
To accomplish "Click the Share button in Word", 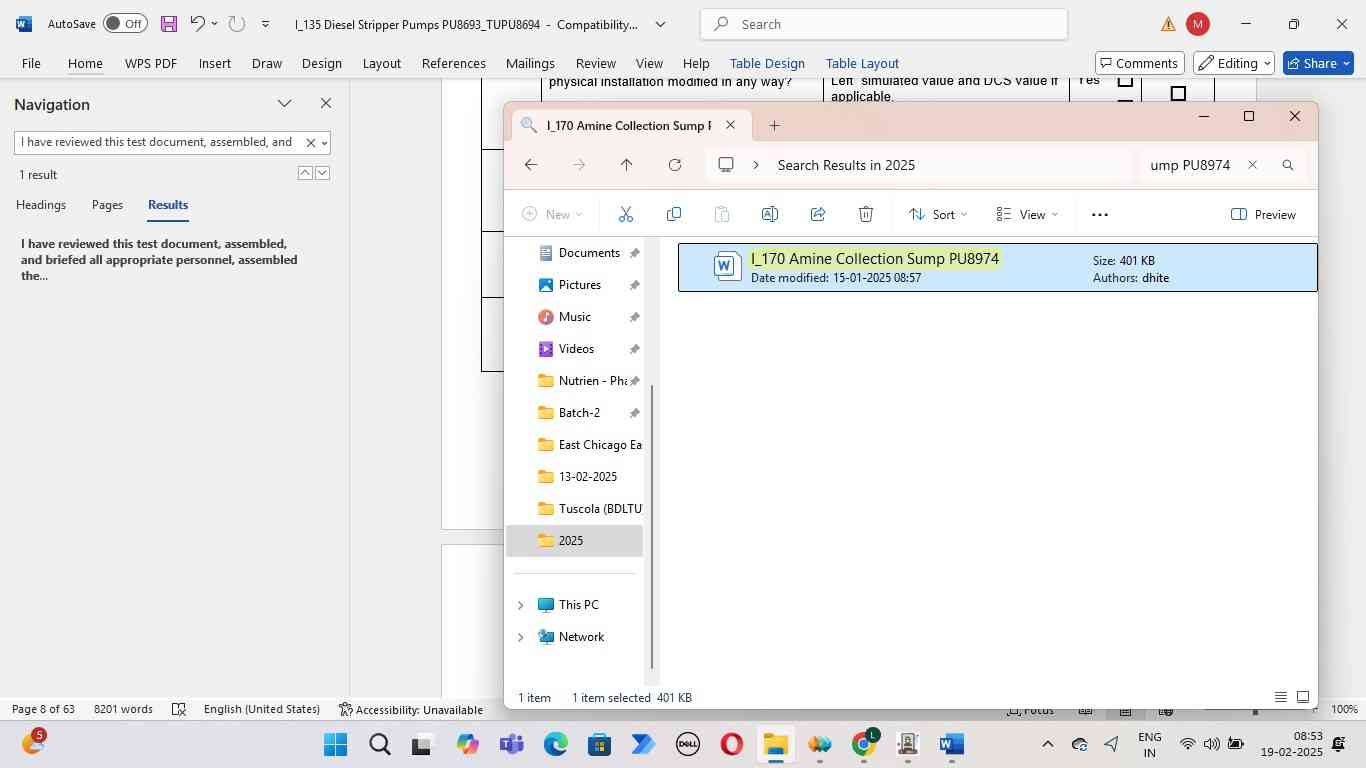I will point(1318,63).
